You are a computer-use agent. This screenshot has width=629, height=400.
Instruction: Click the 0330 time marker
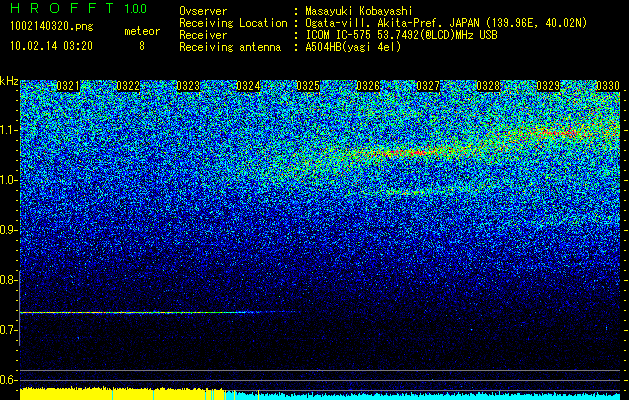[608, 86]
